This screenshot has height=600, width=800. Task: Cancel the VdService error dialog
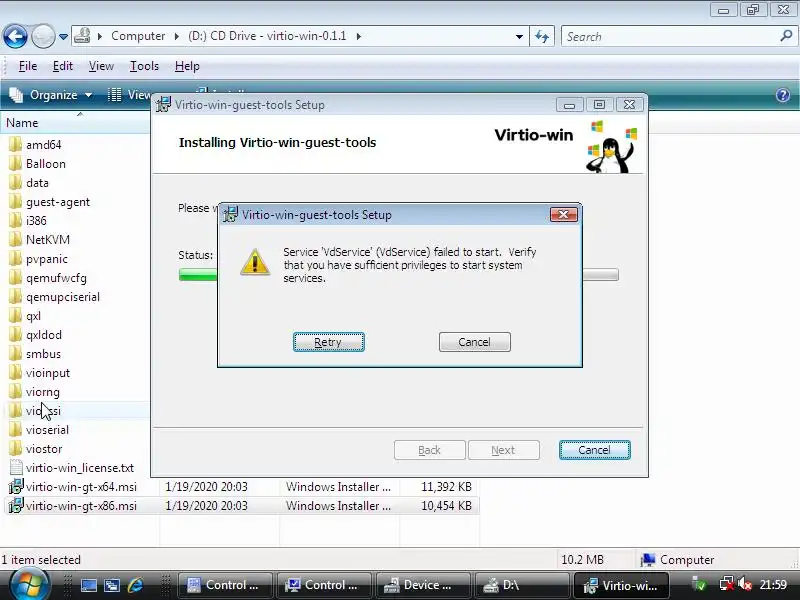474,342
